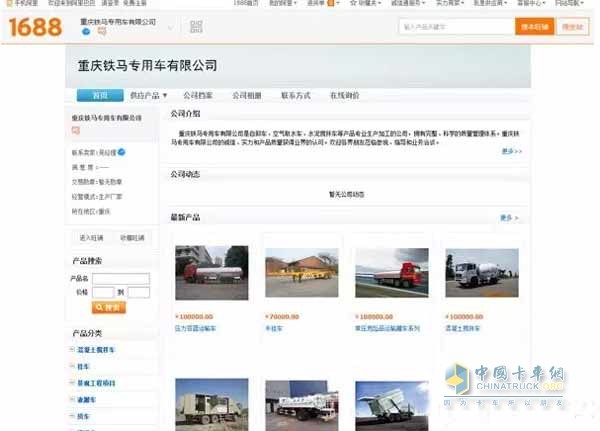Open the 挂车 category link

pos(83,366)
